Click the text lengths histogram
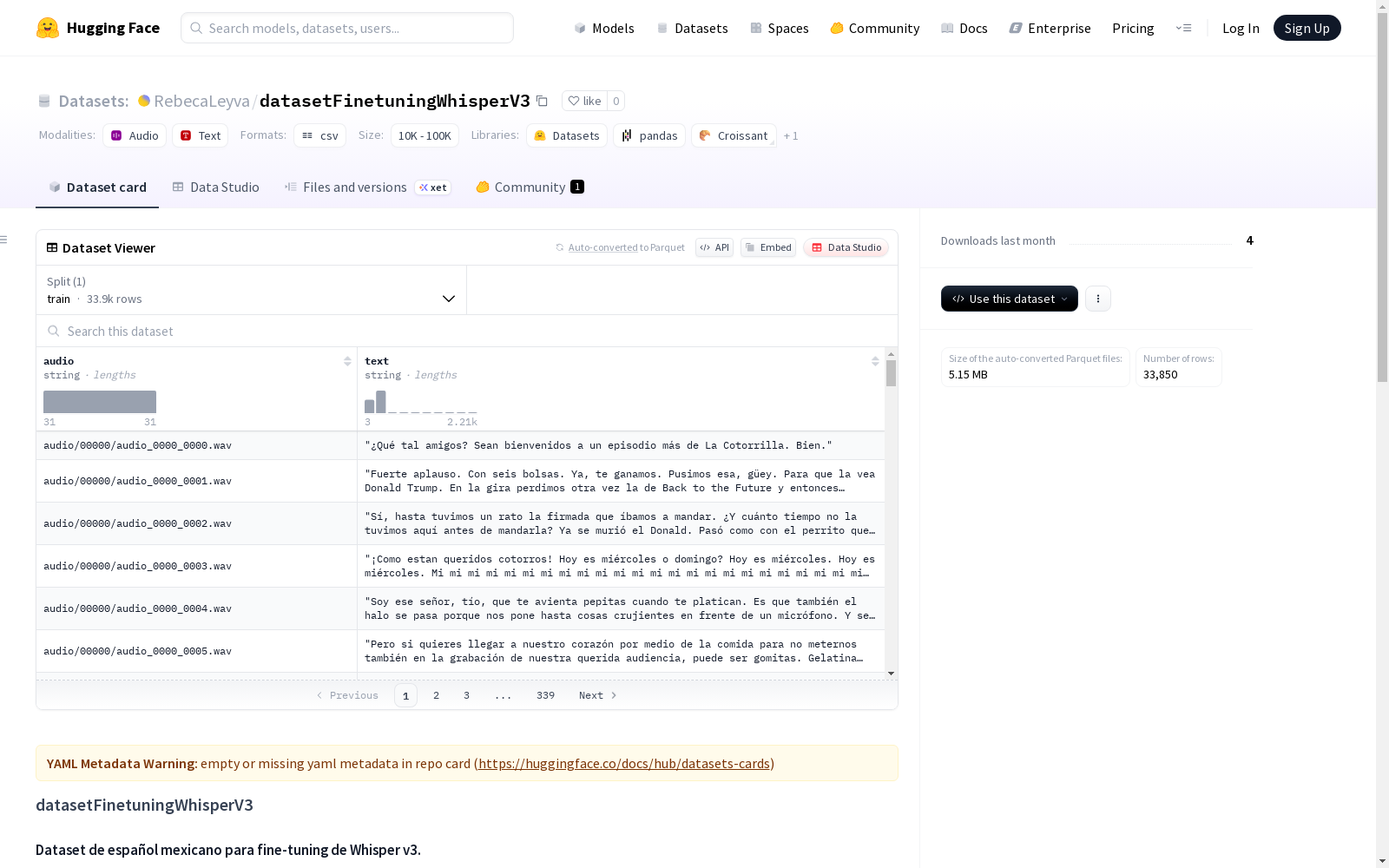 pos(421,402)
